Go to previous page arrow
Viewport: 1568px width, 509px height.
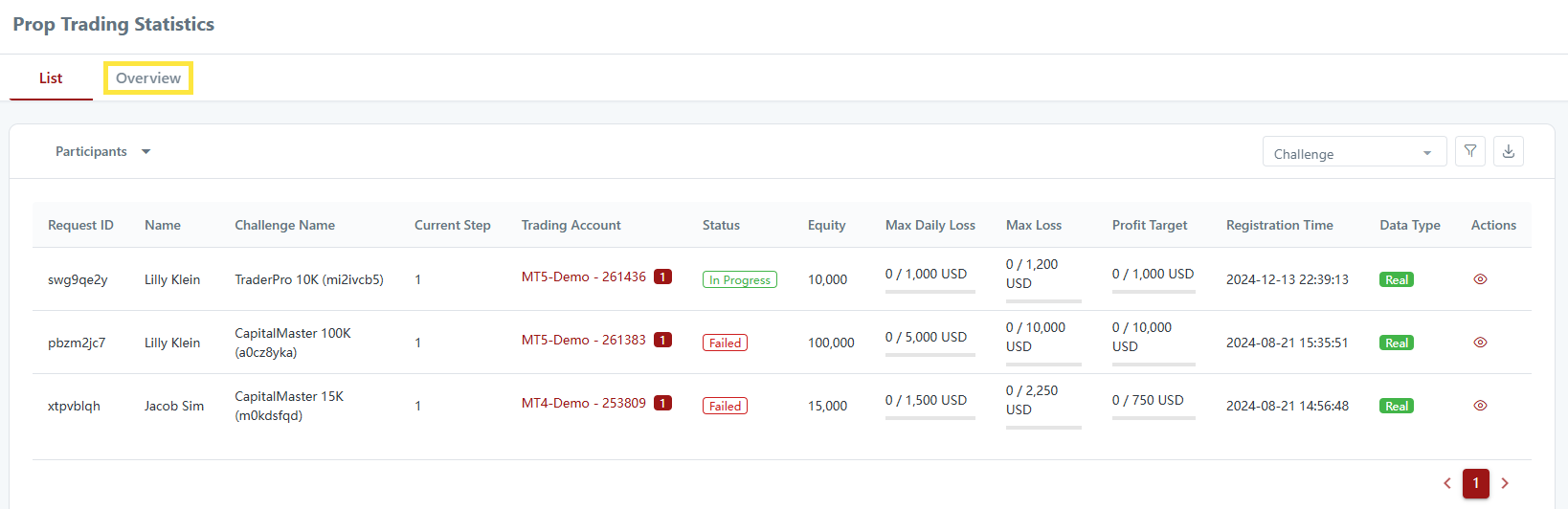(1447, 483)
